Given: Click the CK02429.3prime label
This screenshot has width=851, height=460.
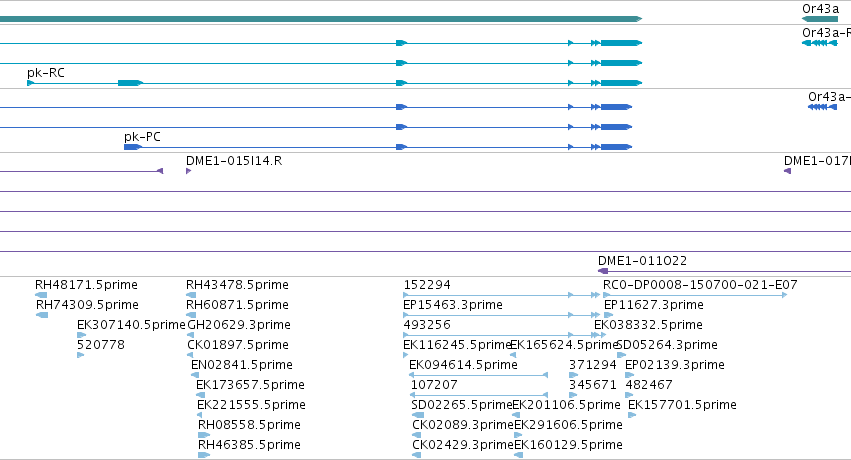Looking at the screenshot, I should [463, 445].
